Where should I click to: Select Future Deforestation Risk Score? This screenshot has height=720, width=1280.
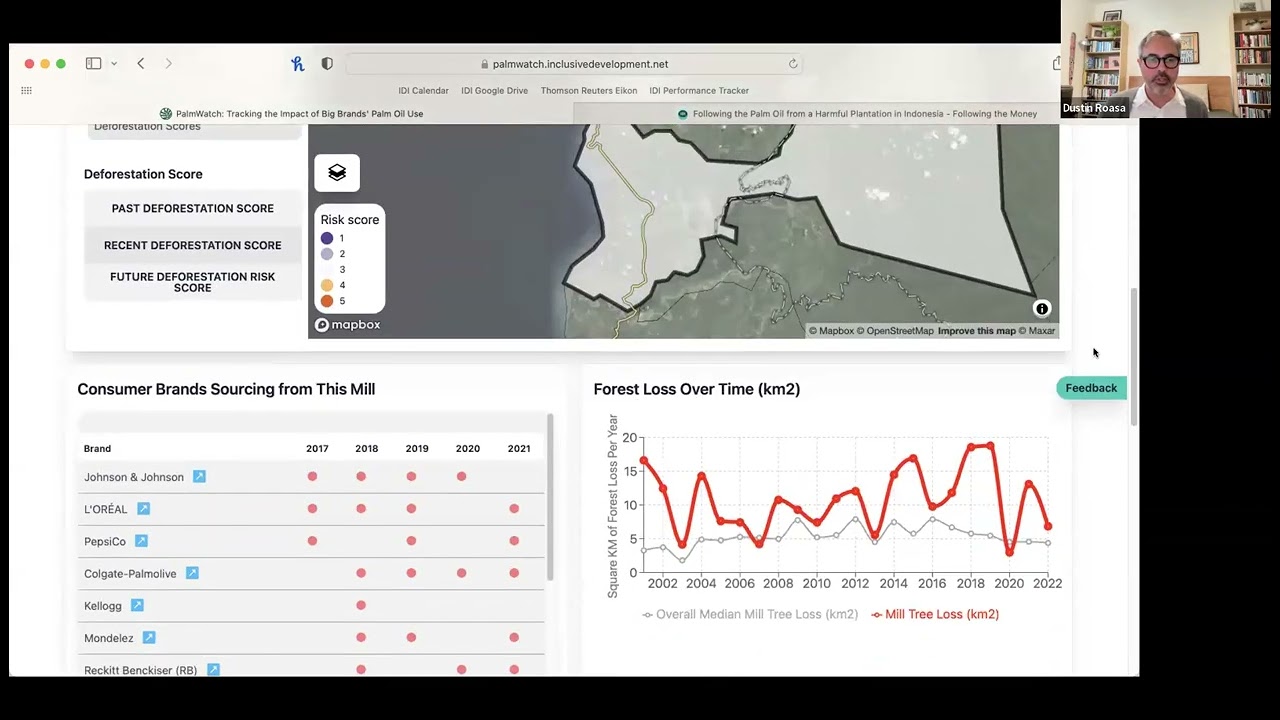193,282
